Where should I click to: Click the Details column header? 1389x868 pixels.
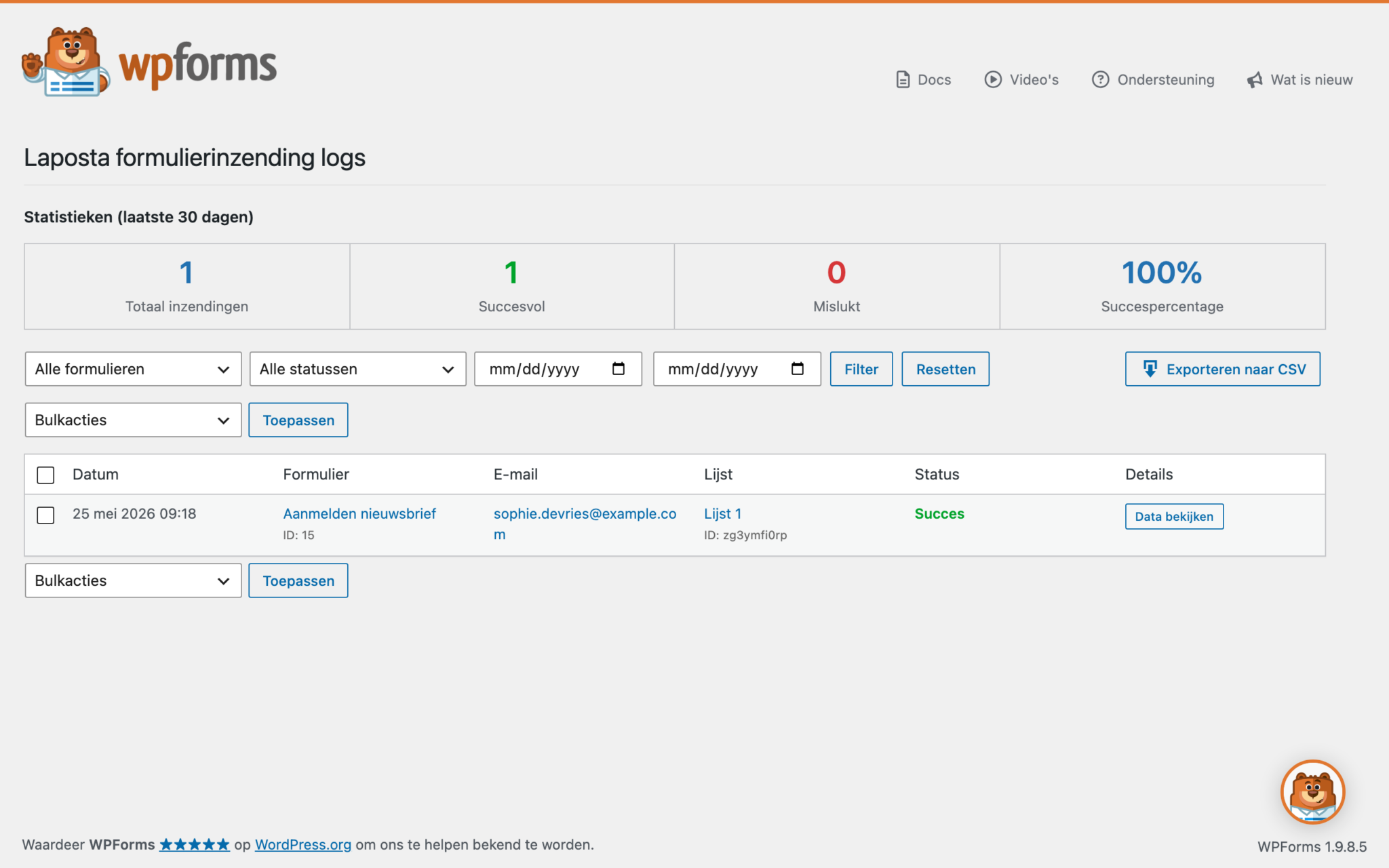click(1149, 474)
